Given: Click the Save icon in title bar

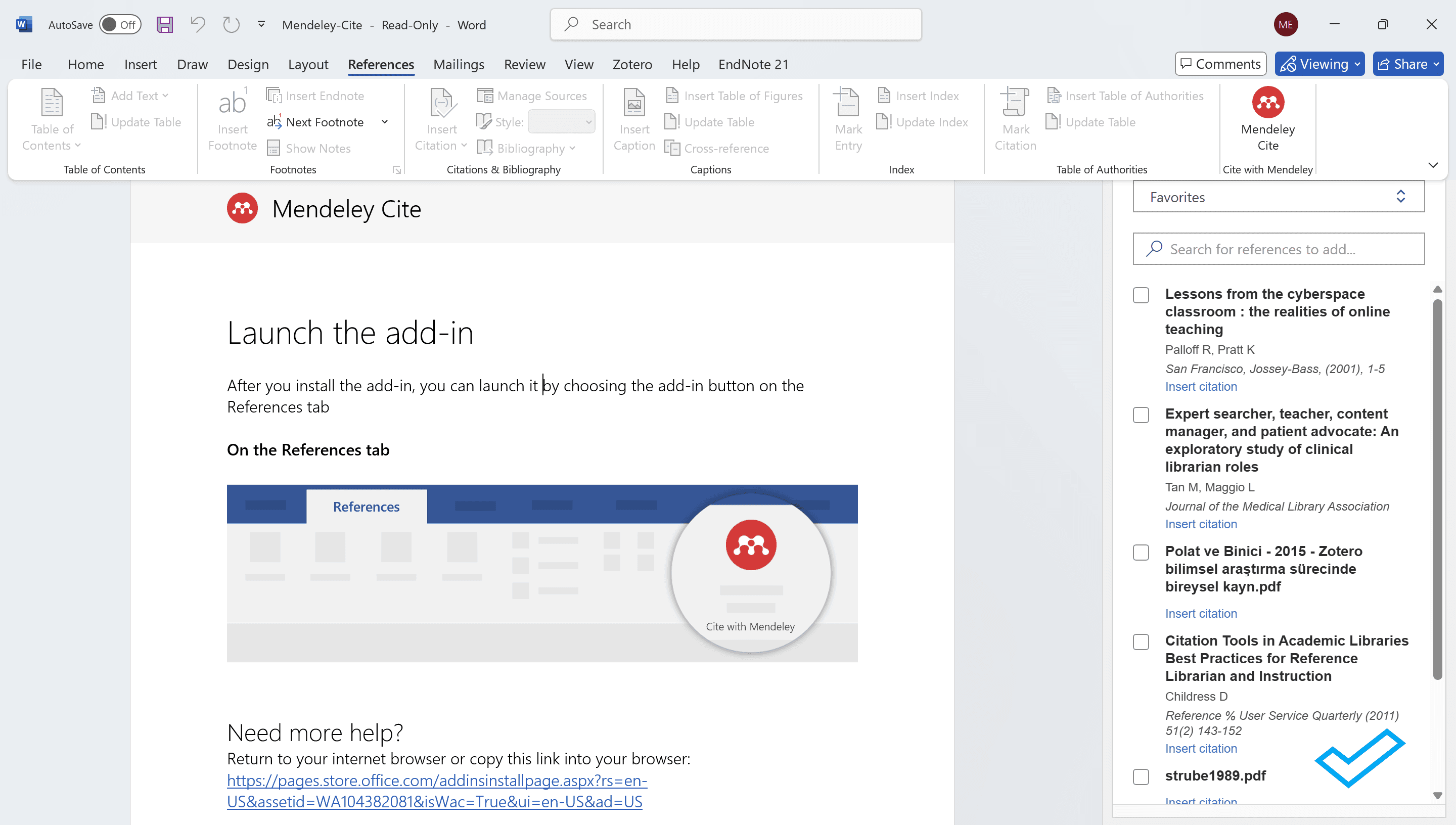Looking at the screenshot, I should click(165, 24).
